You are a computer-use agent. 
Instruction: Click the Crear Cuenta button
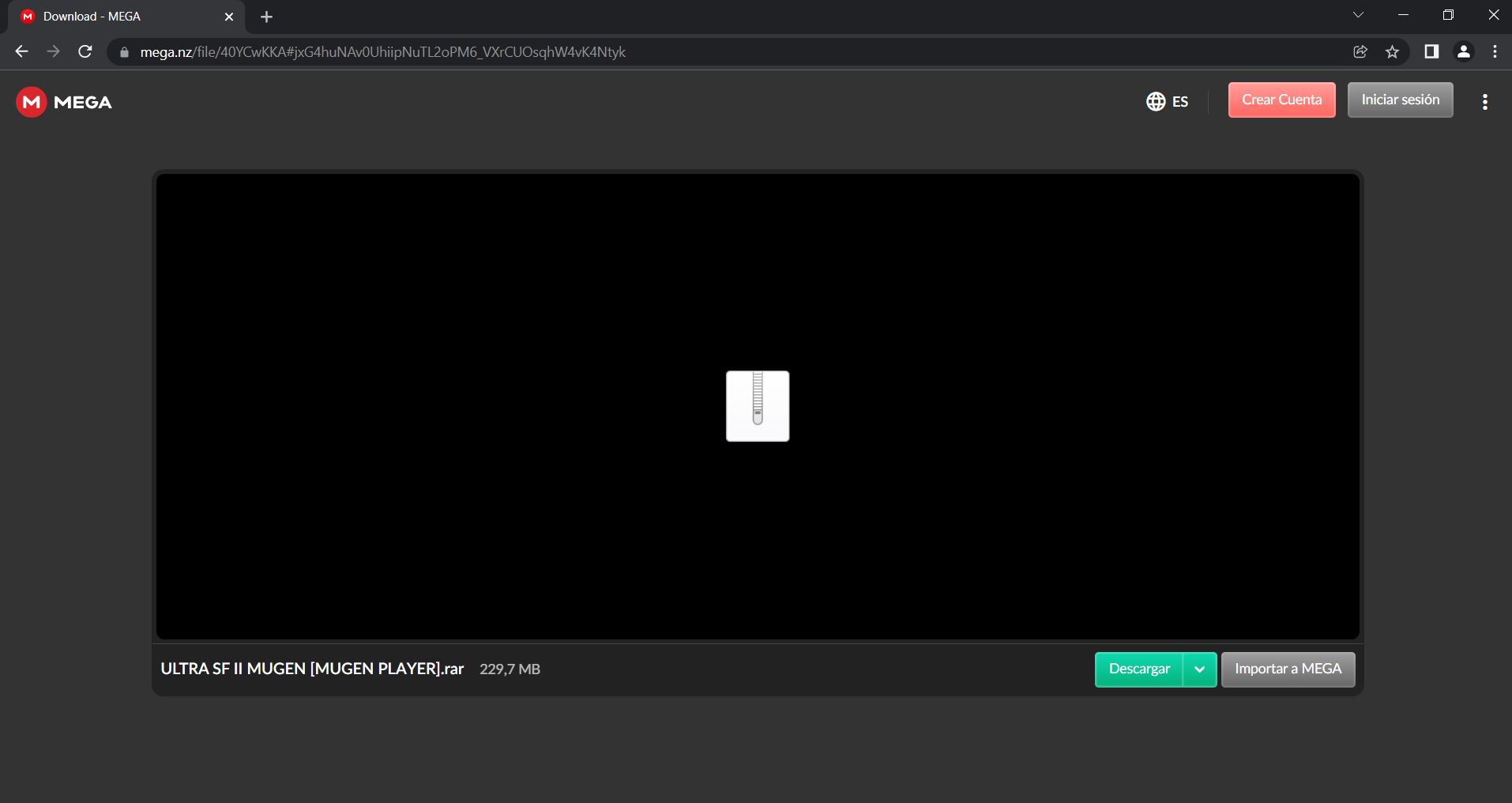tap(1281, 100)
